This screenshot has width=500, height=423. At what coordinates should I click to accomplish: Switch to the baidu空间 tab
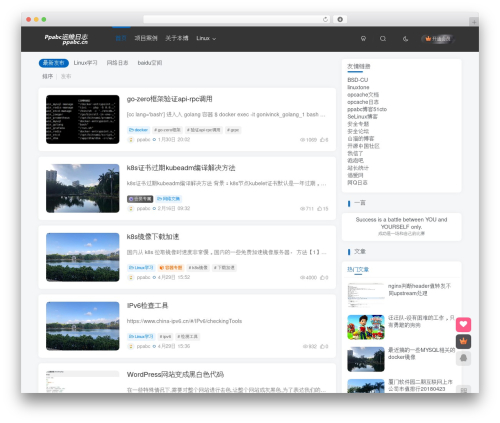pyautogui.click(x=150, y=63)
